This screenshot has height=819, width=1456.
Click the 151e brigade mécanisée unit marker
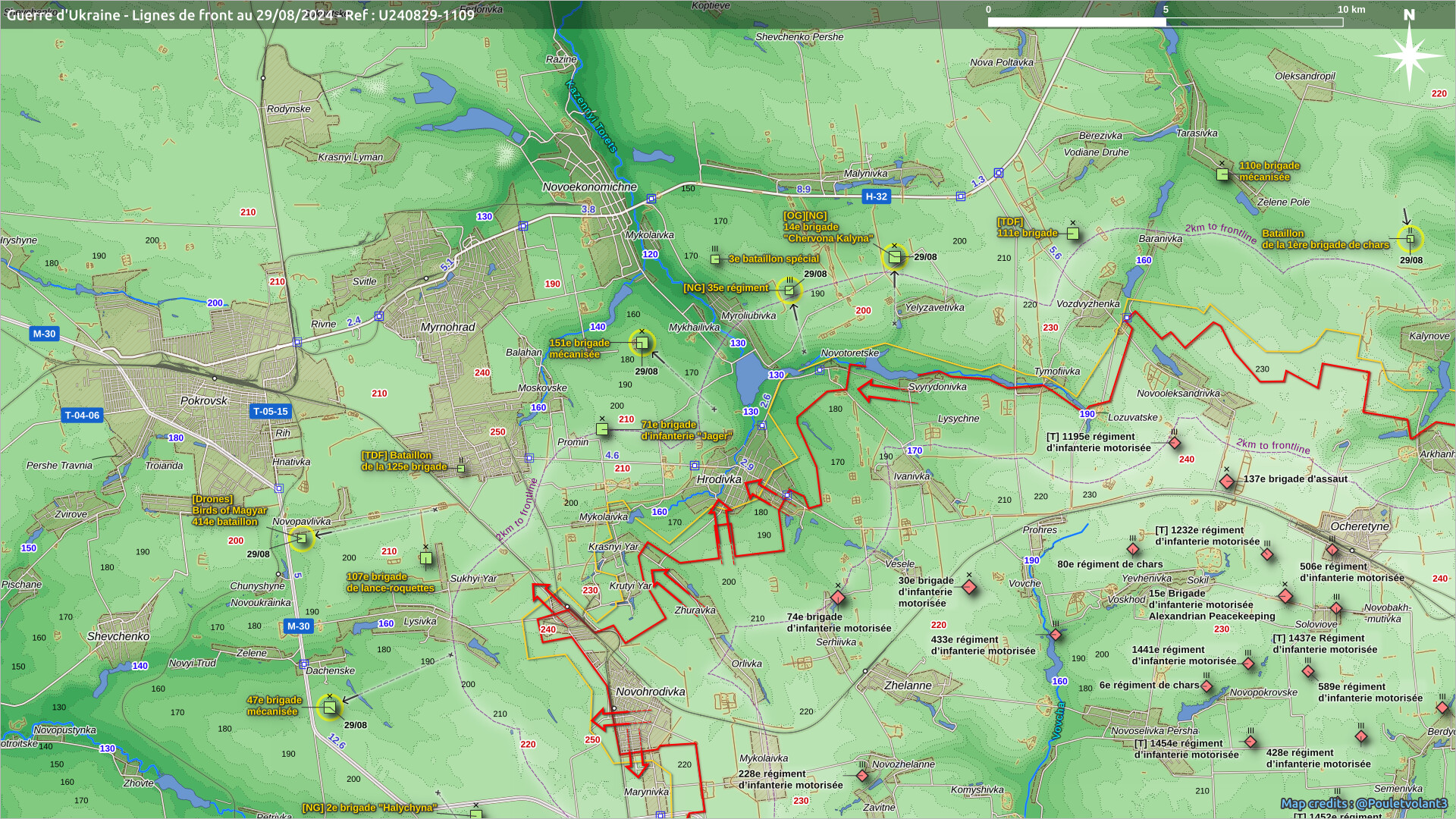point(642,343)
